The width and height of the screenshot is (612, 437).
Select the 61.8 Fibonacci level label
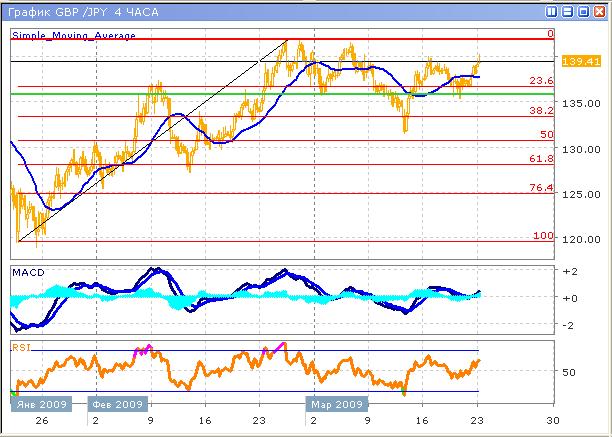(x=541, y=158)
